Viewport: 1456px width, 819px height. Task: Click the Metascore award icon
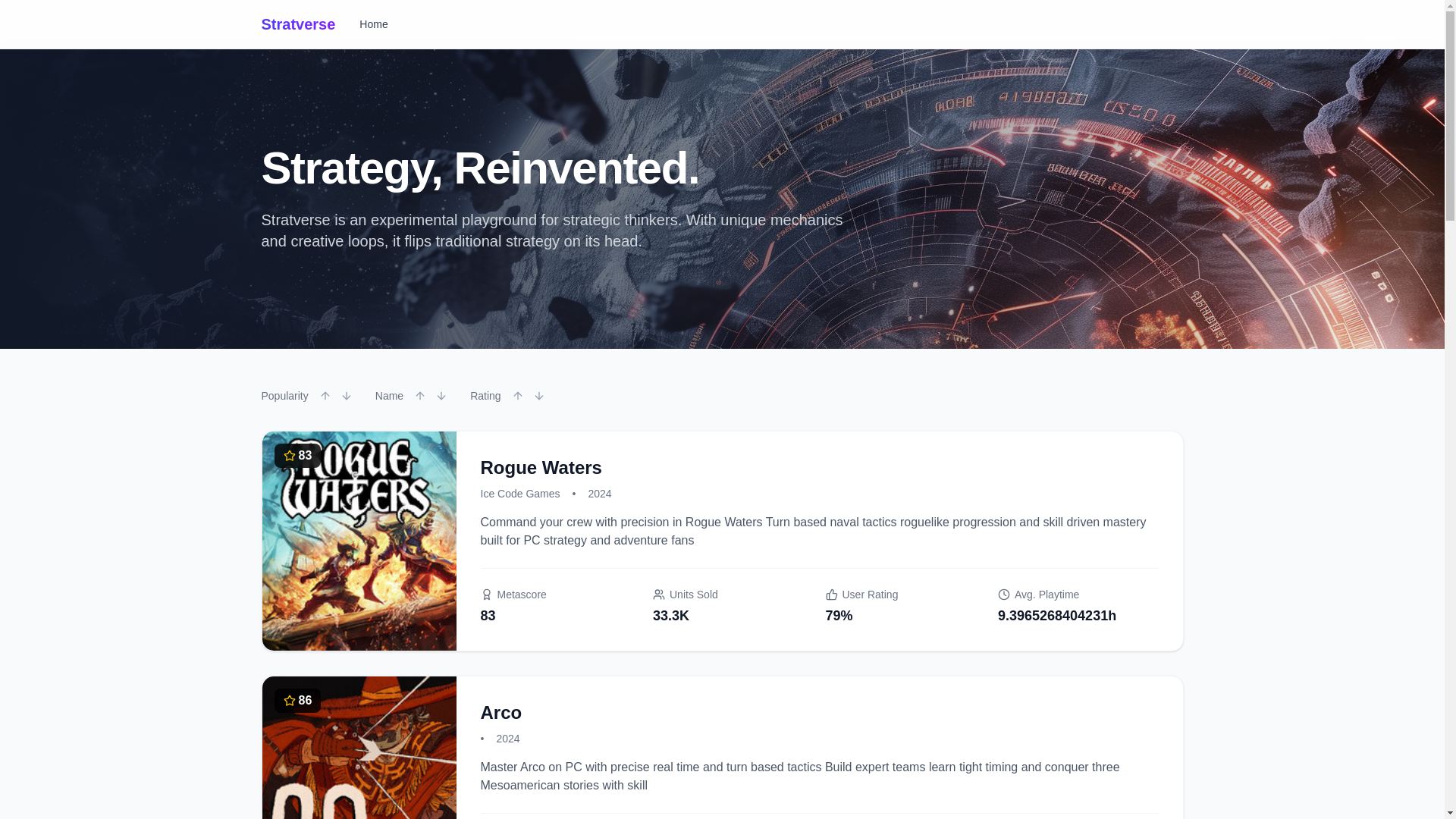click(487, 595)
